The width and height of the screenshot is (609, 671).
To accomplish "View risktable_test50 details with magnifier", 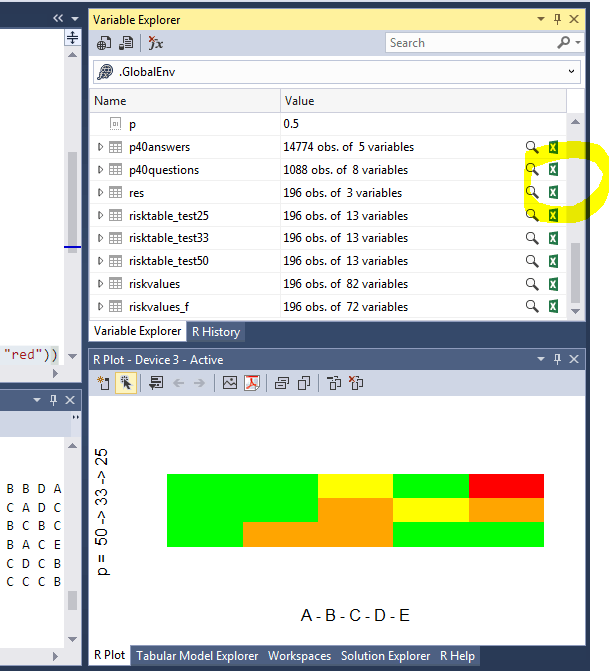I will tap(532, 261).
